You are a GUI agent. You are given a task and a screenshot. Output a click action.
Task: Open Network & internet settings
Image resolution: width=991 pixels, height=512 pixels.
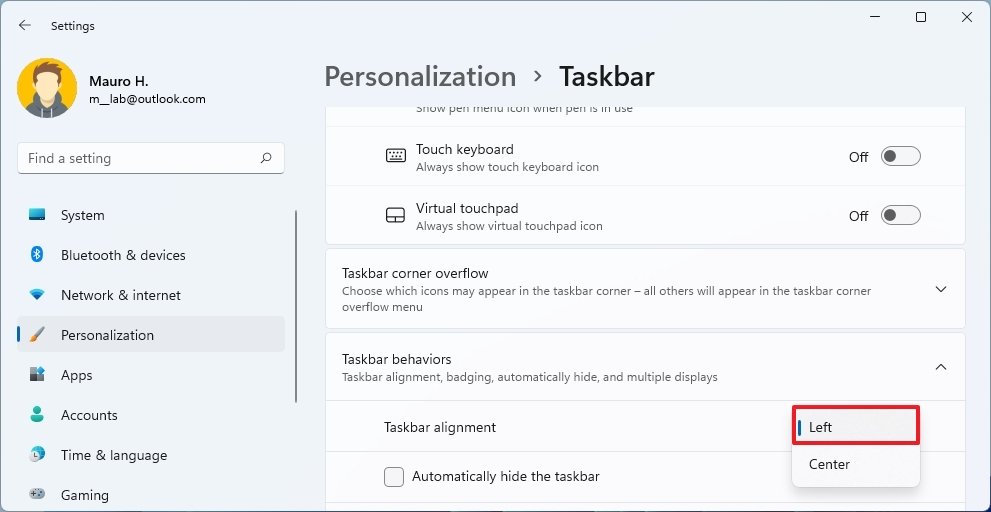point(151,295)
